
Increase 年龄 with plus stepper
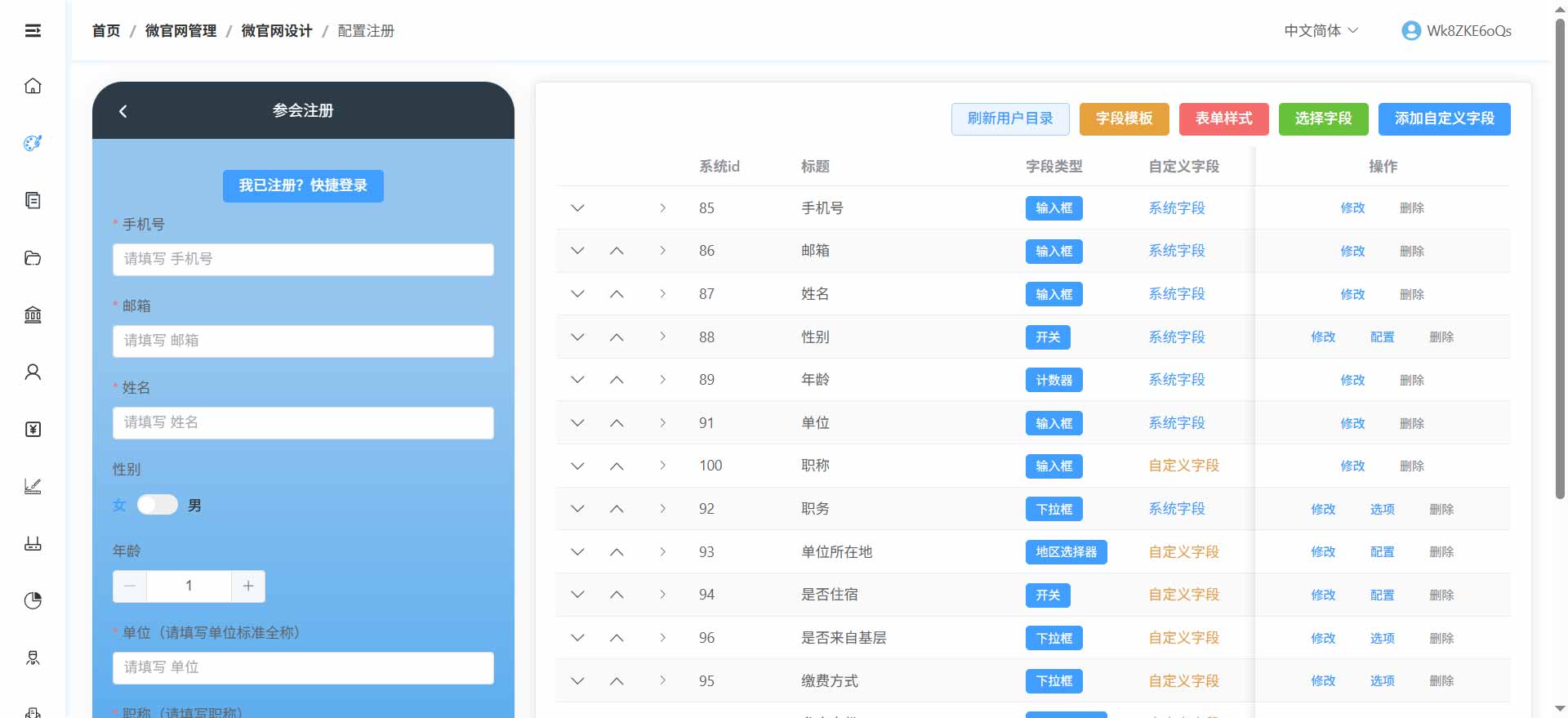[x=248, y=586]
